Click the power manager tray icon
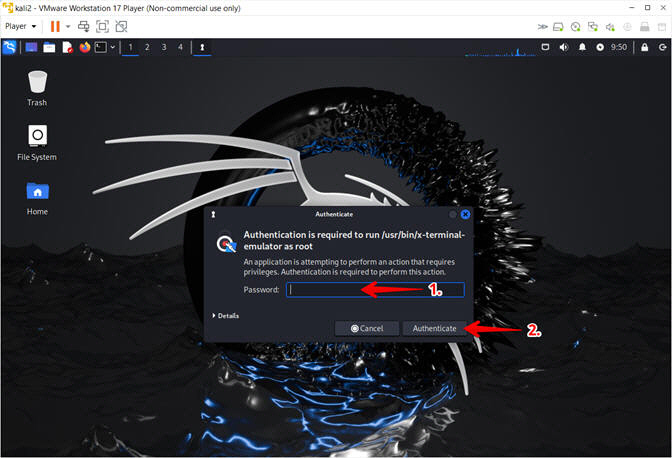The height and width of the screenshot is (458, 672). pos(600,47)
